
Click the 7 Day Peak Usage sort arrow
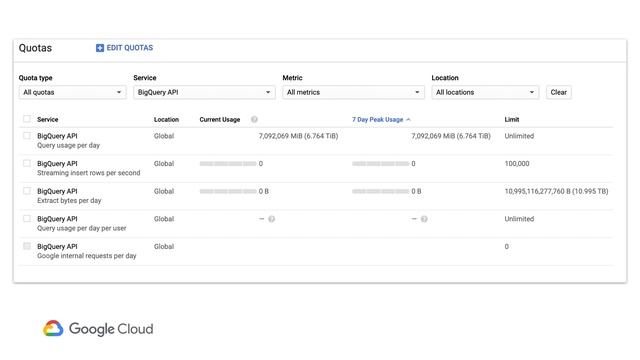[x=409, y=120]
